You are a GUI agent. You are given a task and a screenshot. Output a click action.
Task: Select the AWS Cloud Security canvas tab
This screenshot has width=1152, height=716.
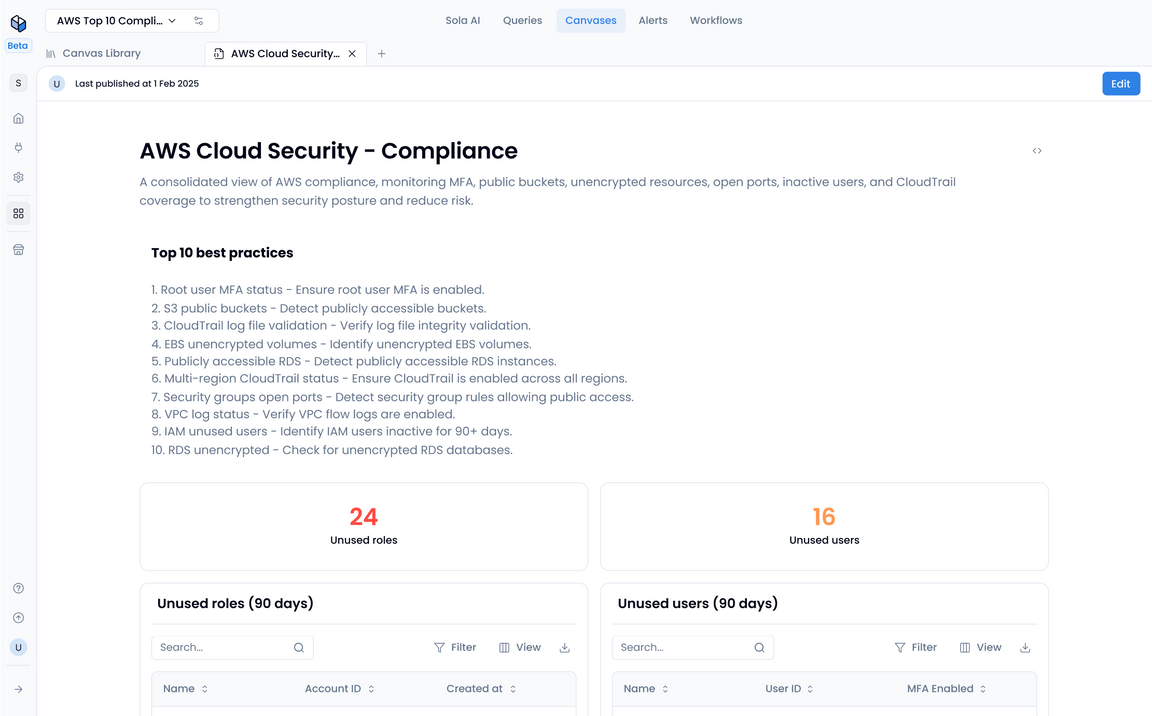click(x=286, y=54)
